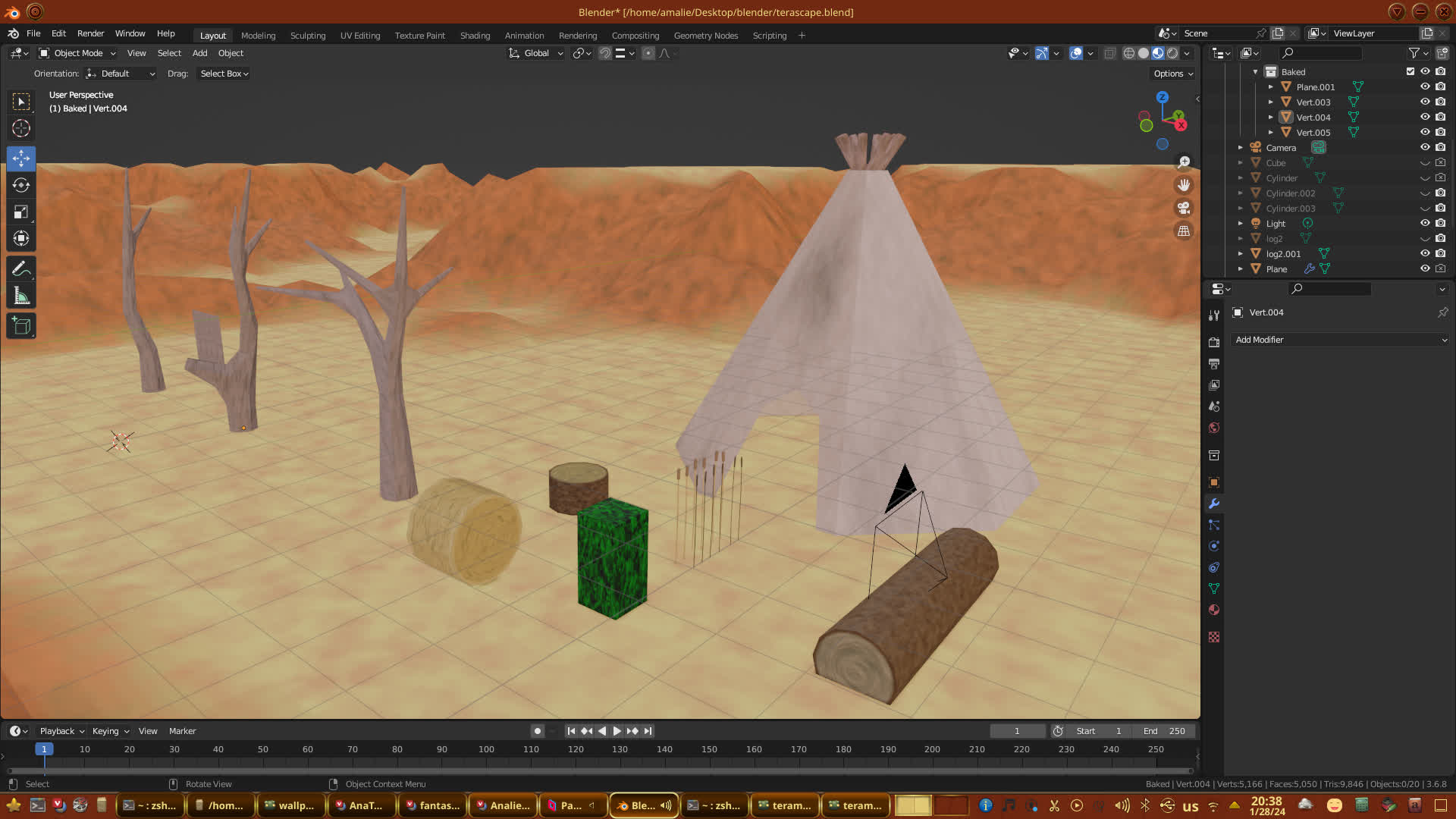The height and width of the screenshot is (819, 1456).
Task: Select the Scale tool
Action: pyautogui.click(x=21, y=212)
